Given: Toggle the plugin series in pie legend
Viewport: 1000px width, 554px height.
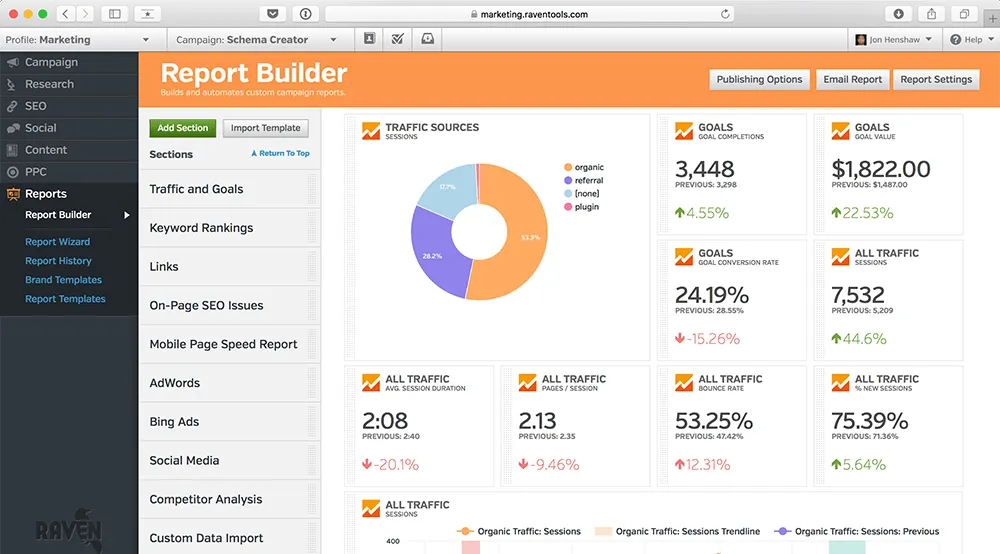Looking at the screenshot, I should pyautogui.click(x=586, y=206).
